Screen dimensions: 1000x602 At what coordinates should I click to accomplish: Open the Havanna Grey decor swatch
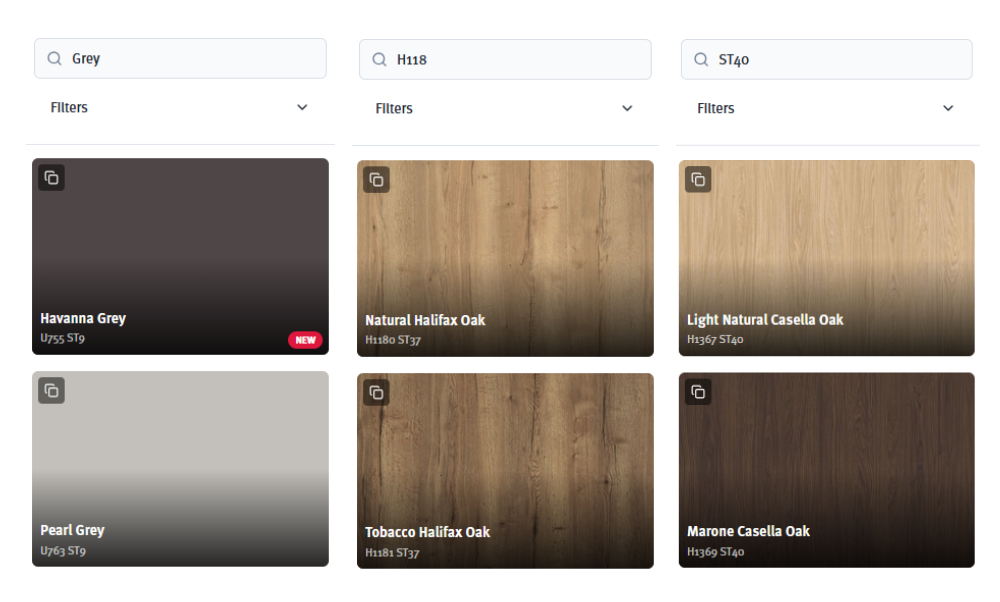click(180, 256)
